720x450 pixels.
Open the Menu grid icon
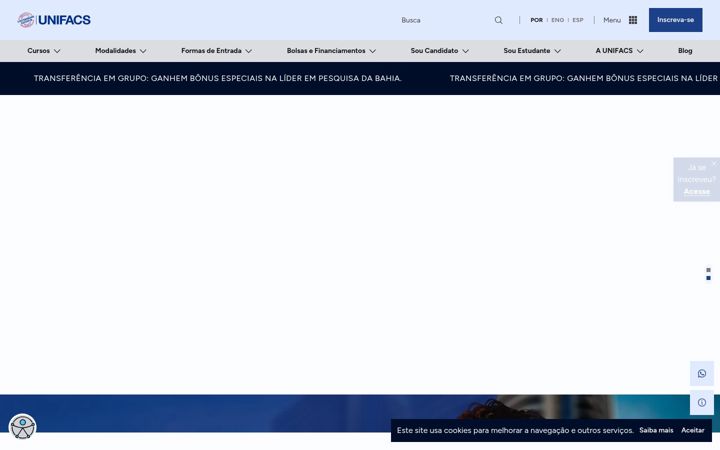[x=633, y=20]
